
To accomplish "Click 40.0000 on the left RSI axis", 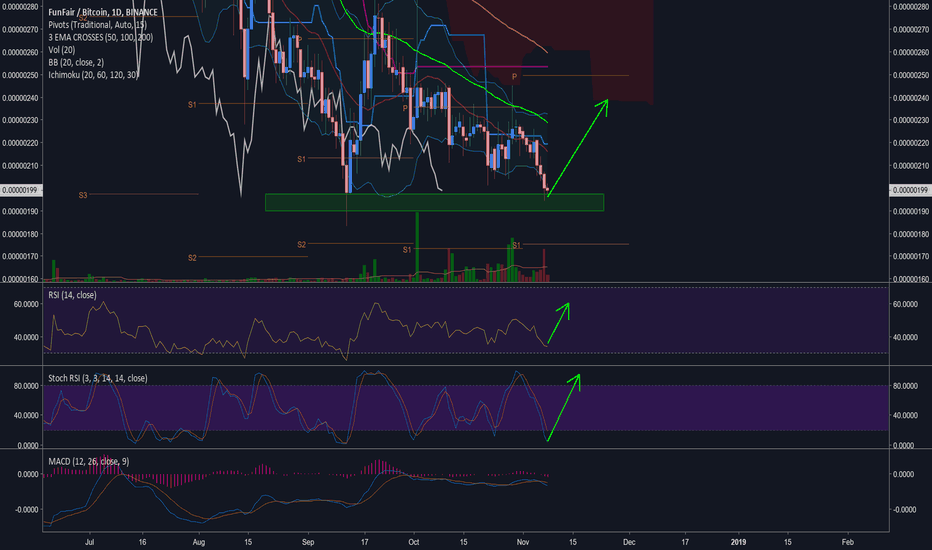I will pos(27,337).
